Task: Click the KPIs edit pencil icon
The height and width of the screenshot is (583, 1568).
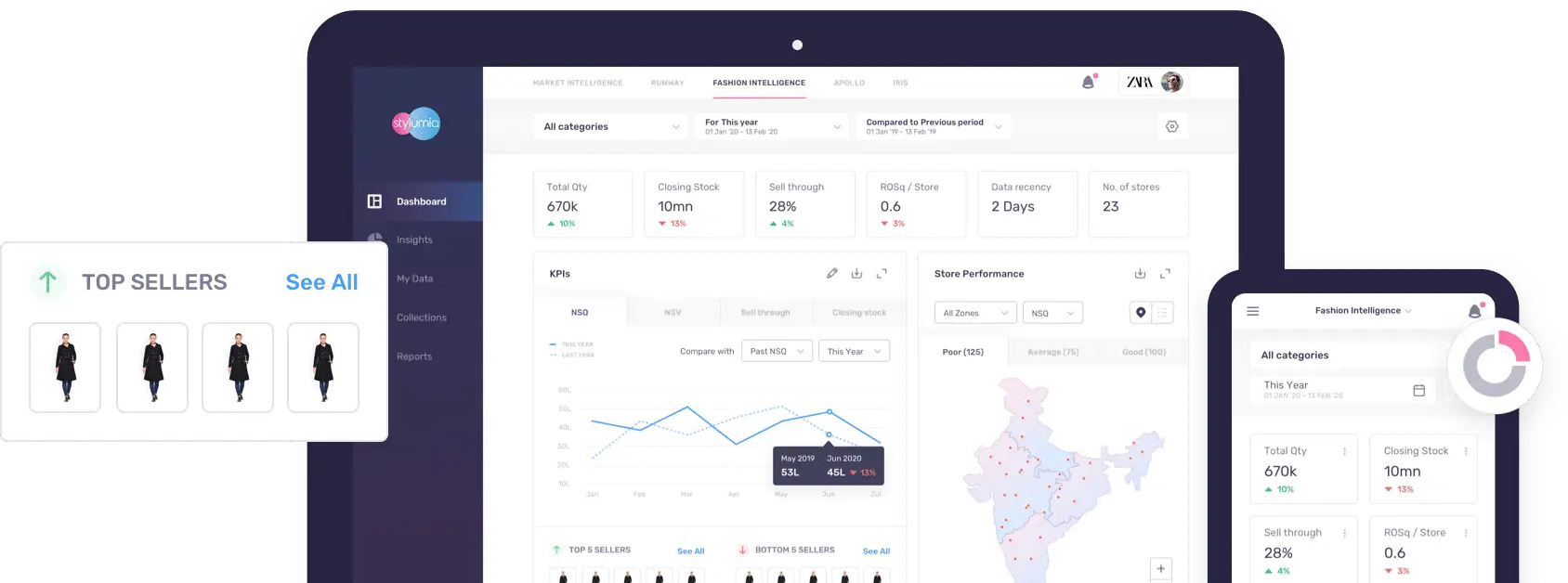Action: [831, 273]
